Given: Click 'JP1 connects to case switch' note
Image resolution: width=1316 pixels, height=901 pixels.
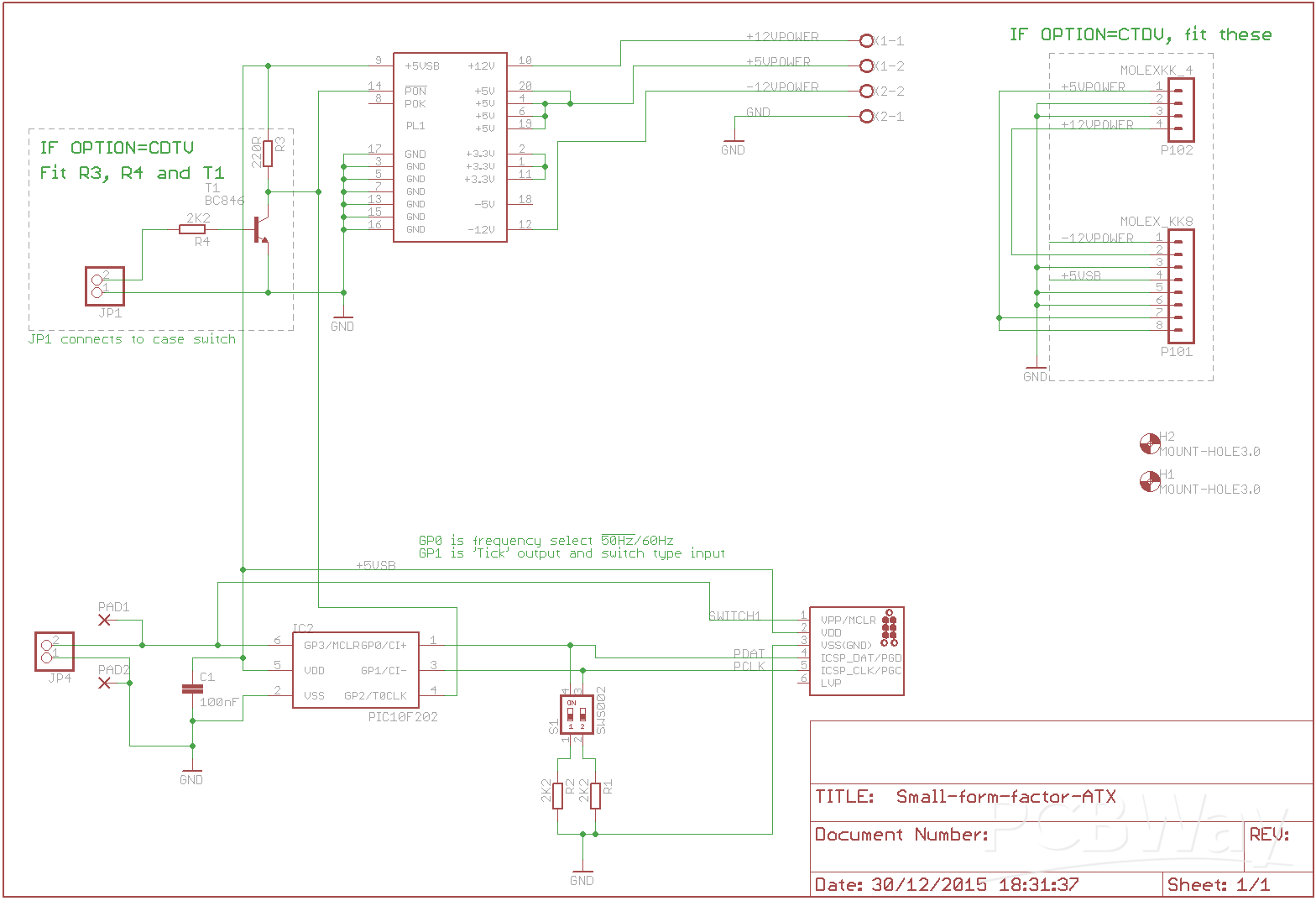Looking at the screenshot, I should [x=132, y=339].
